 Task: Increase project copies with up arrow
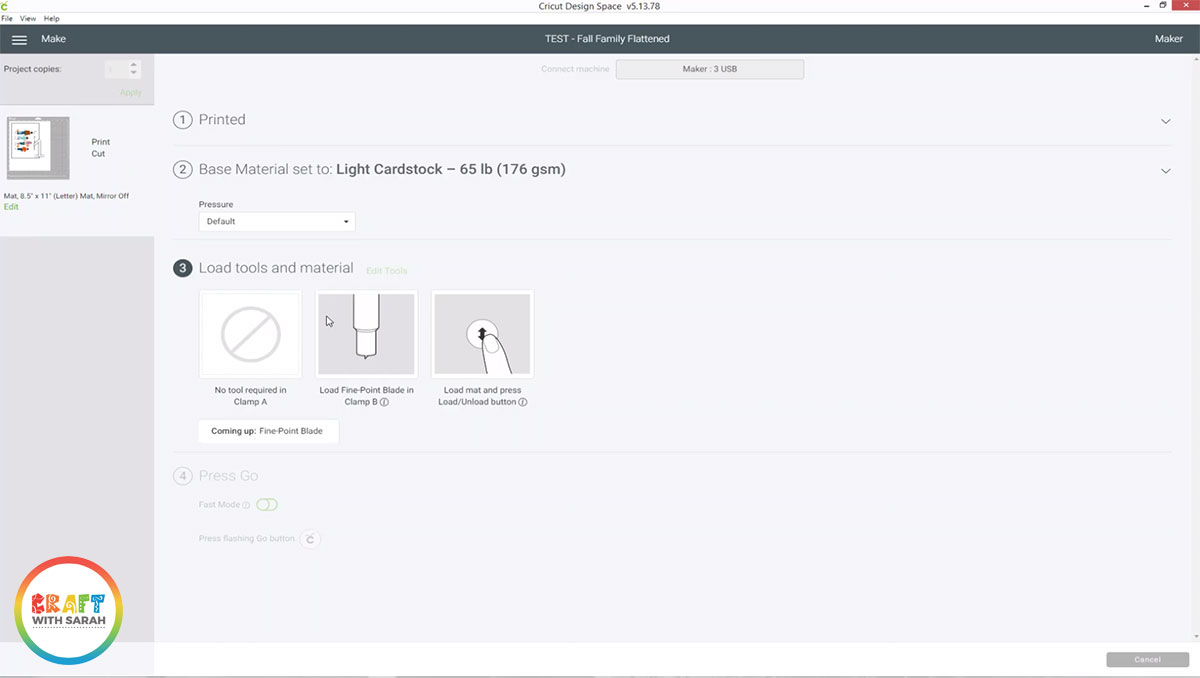pos(134,65)
